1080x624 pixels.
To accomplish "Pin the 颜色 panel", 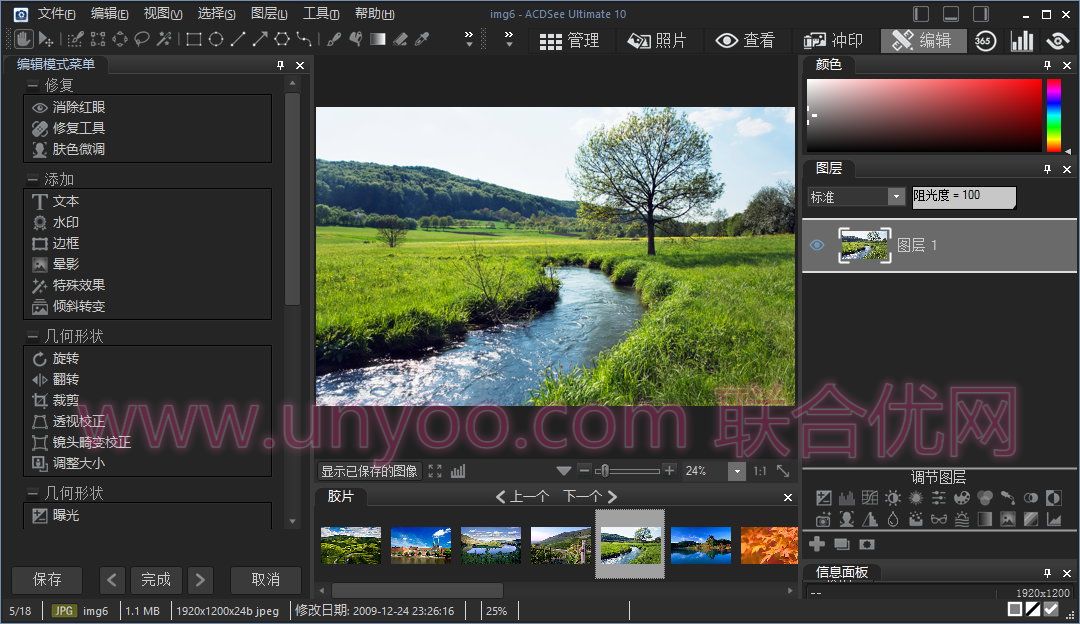I will [1047, 65].
